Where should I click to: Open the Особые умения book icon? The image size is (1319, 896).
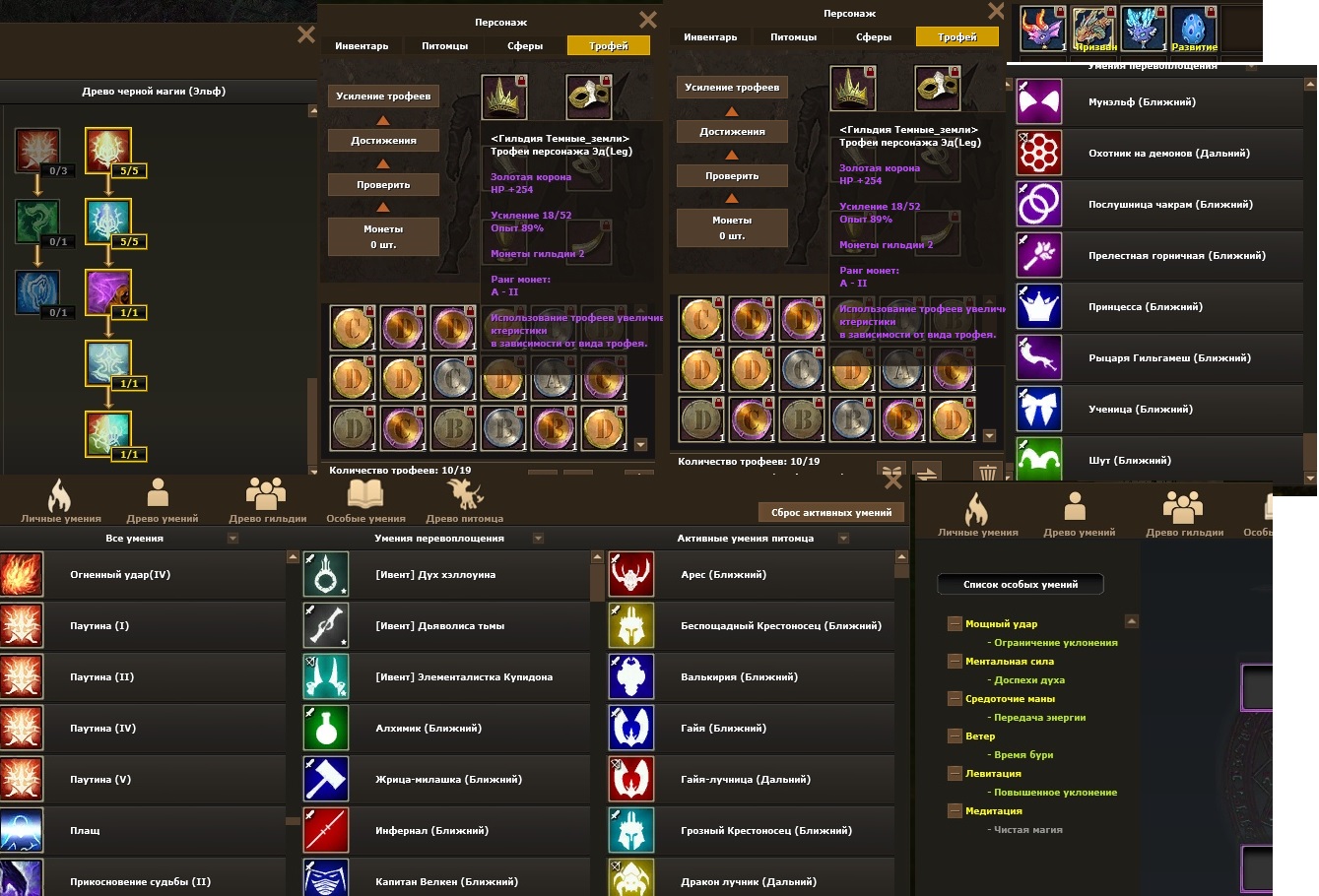(x=365, y=495)
